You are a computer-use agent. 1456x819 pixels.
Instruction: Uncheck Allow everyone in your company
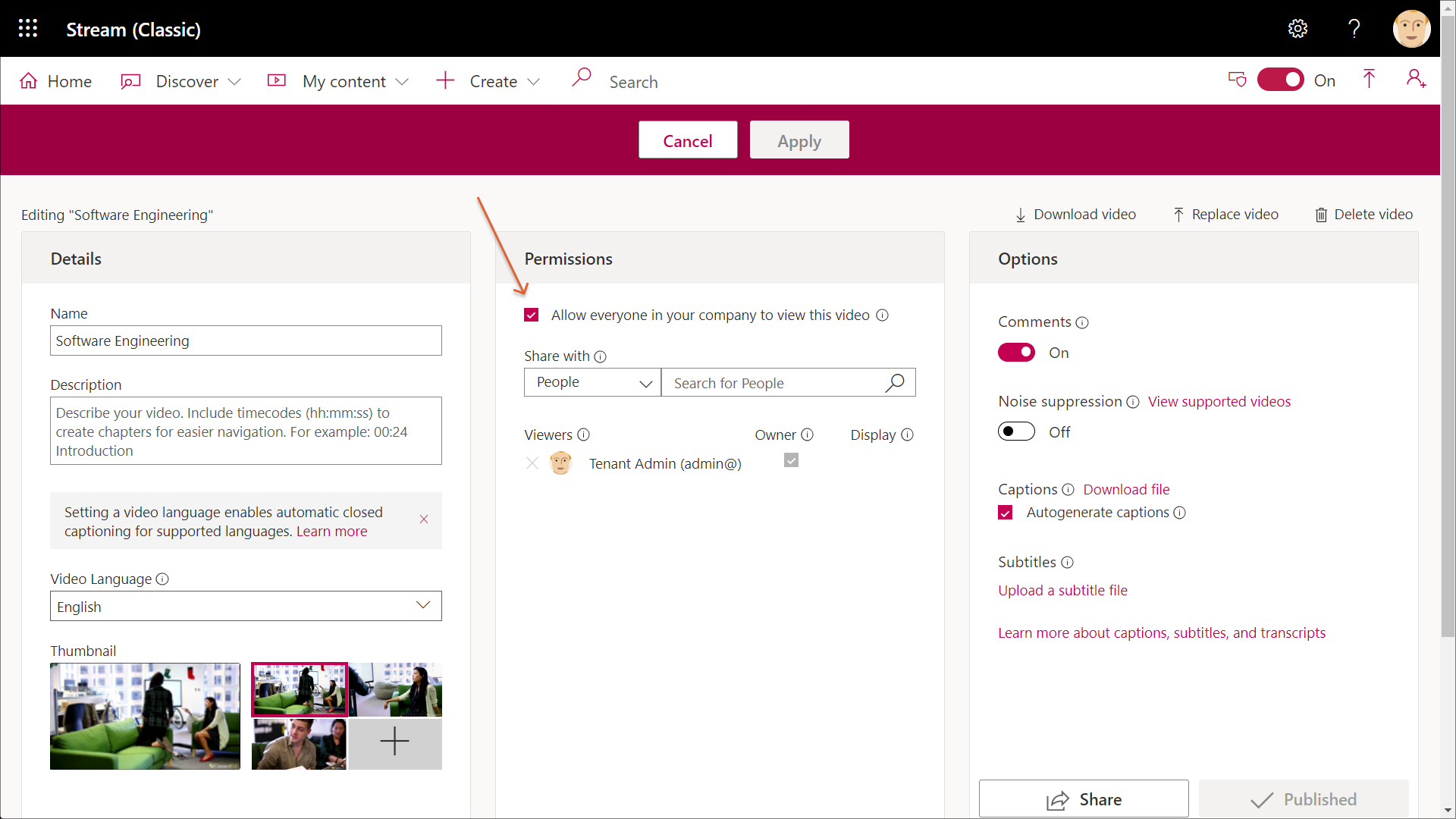[x=532, y=315]
